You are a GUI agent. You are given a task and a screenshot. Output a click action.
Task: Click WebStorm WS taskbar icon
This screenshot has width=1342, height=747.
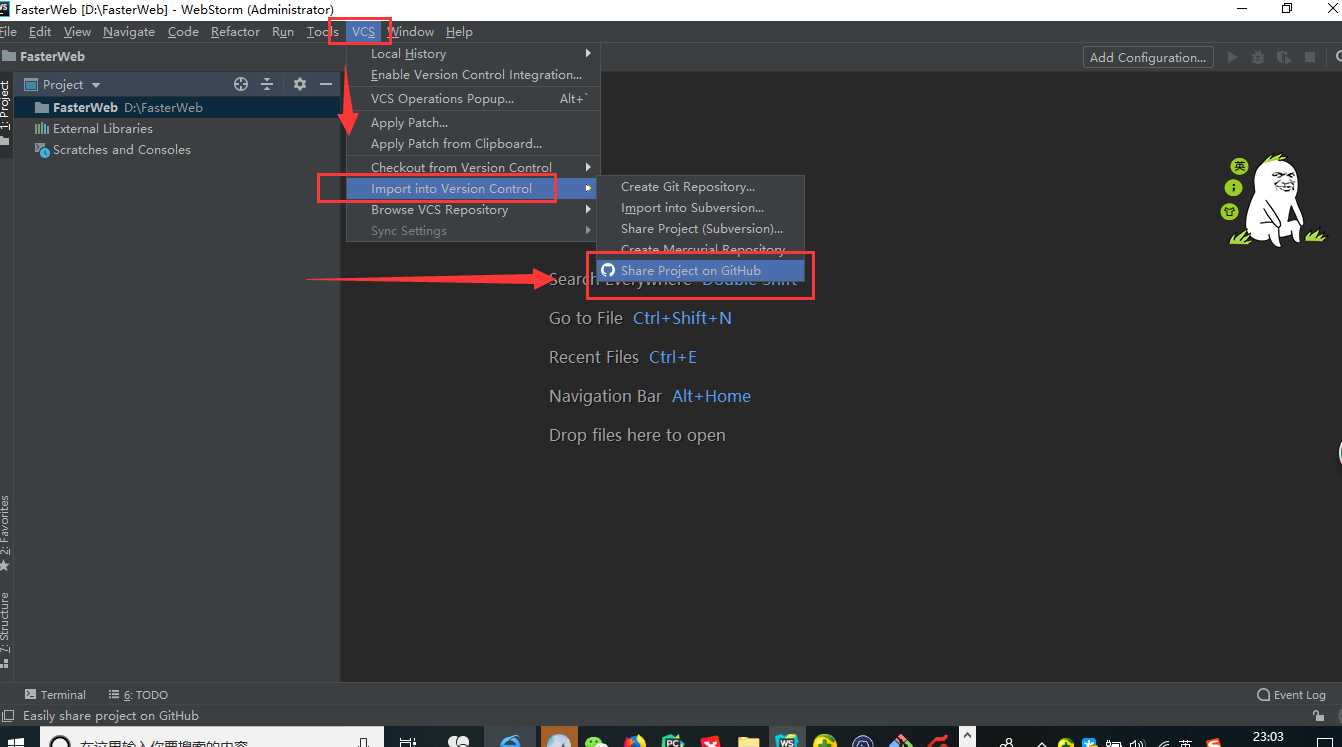[787, 739]
